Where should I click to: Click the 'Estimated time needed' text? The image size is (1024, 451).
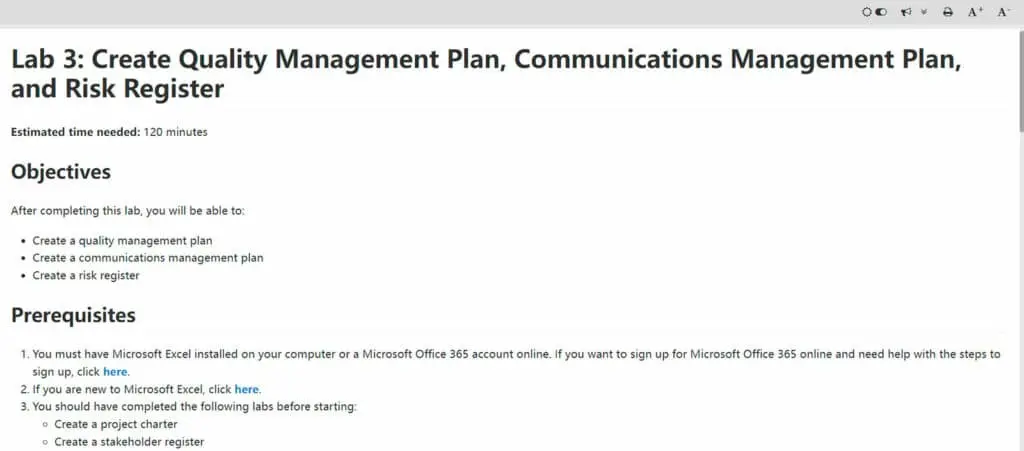[76, 132]
